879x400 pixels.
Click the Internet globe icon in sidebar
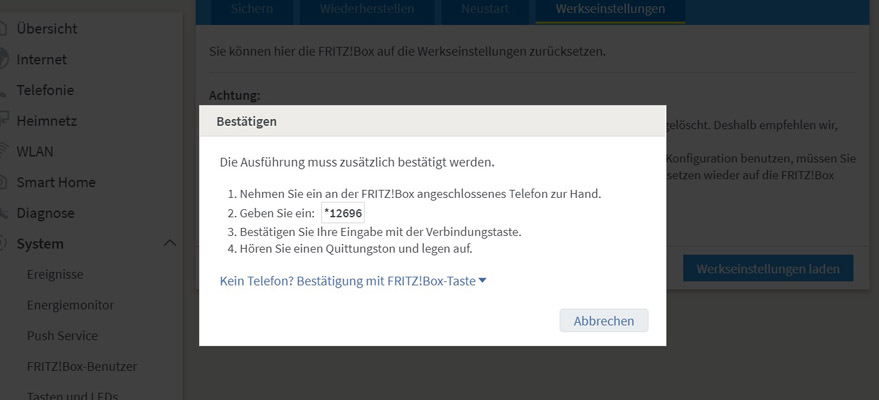click(x=3, y=60)
